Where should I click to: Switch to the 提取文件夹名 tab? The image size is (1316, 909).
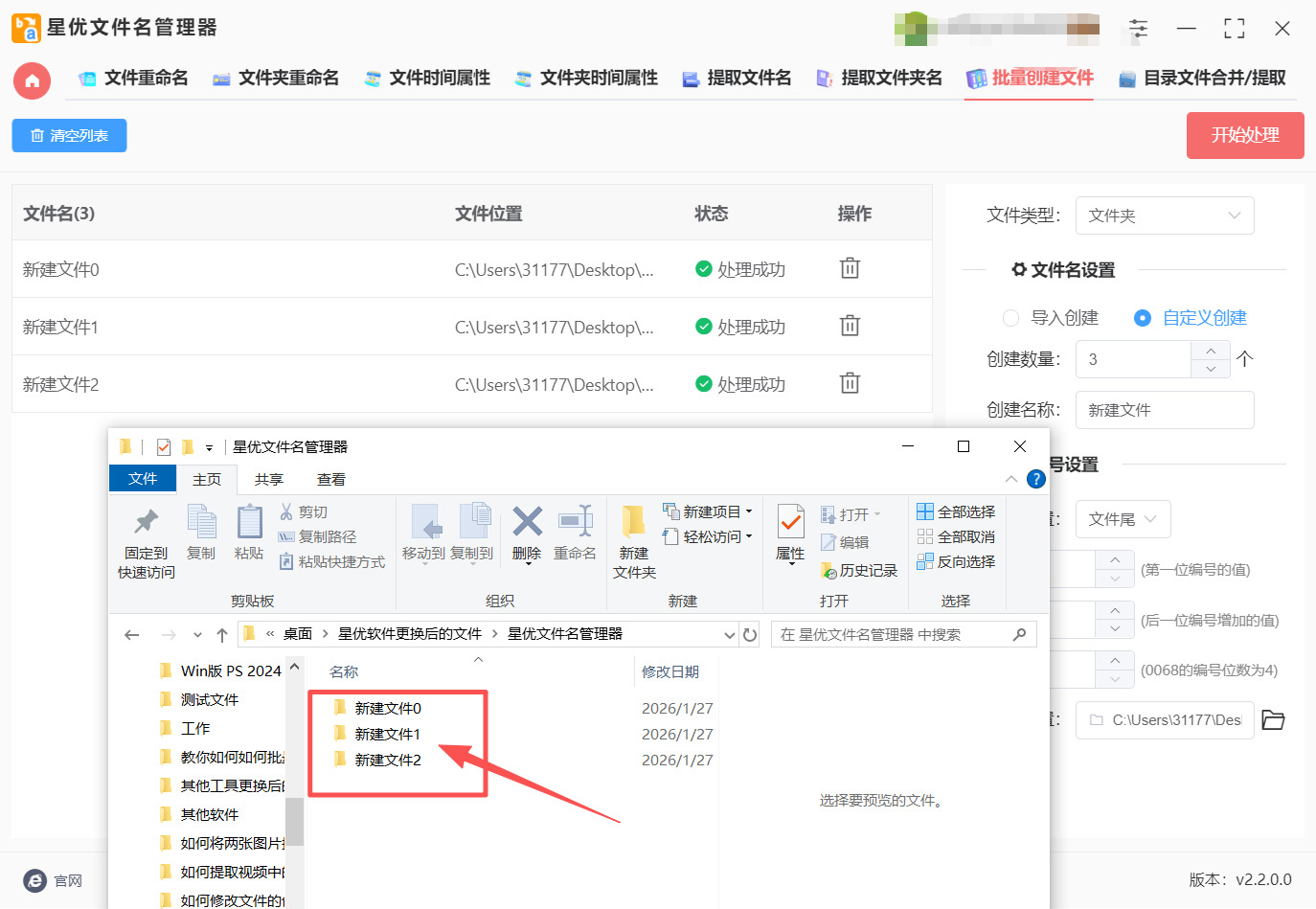[879, 79]
